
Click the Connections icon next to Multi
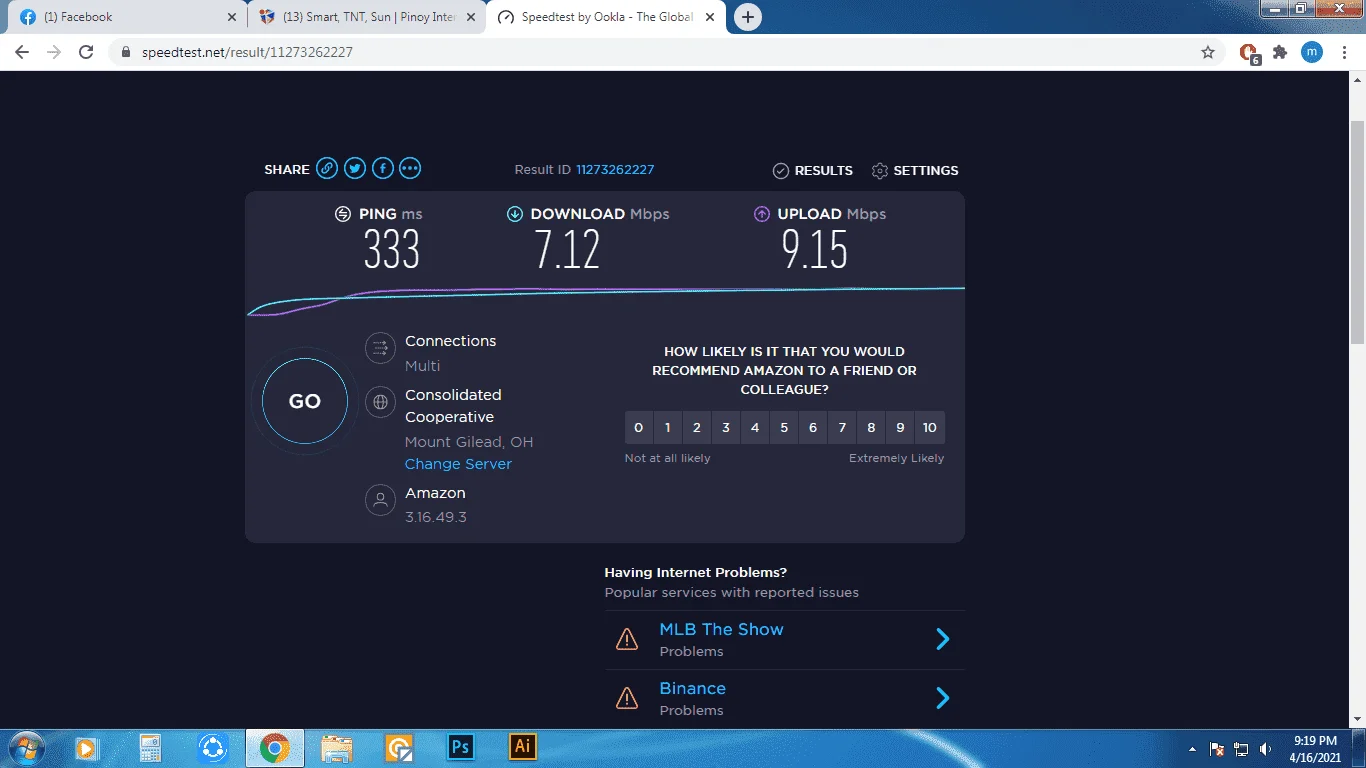click(380, 348)
